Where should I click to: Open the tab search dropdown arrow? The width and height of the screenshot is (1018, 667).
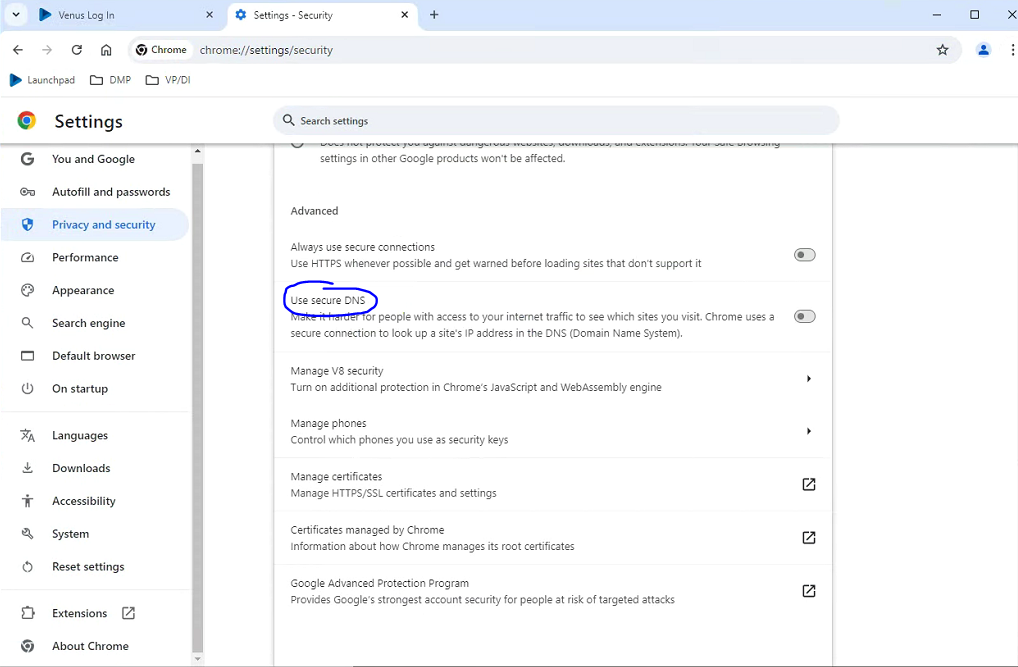tap(16, 15)
